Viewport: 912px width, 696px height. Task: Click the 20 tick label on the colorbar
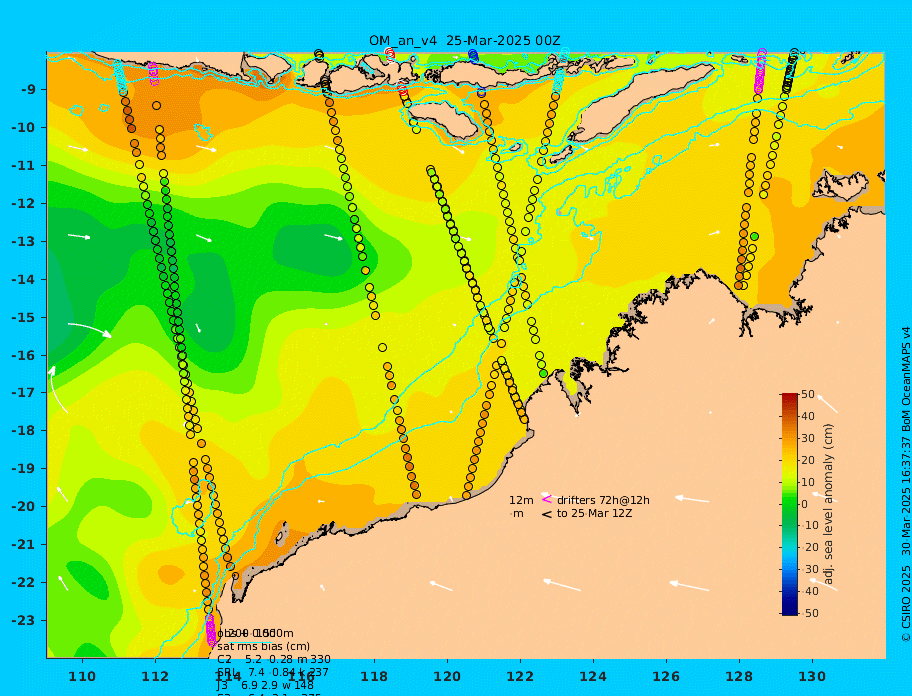pos(808,461)
